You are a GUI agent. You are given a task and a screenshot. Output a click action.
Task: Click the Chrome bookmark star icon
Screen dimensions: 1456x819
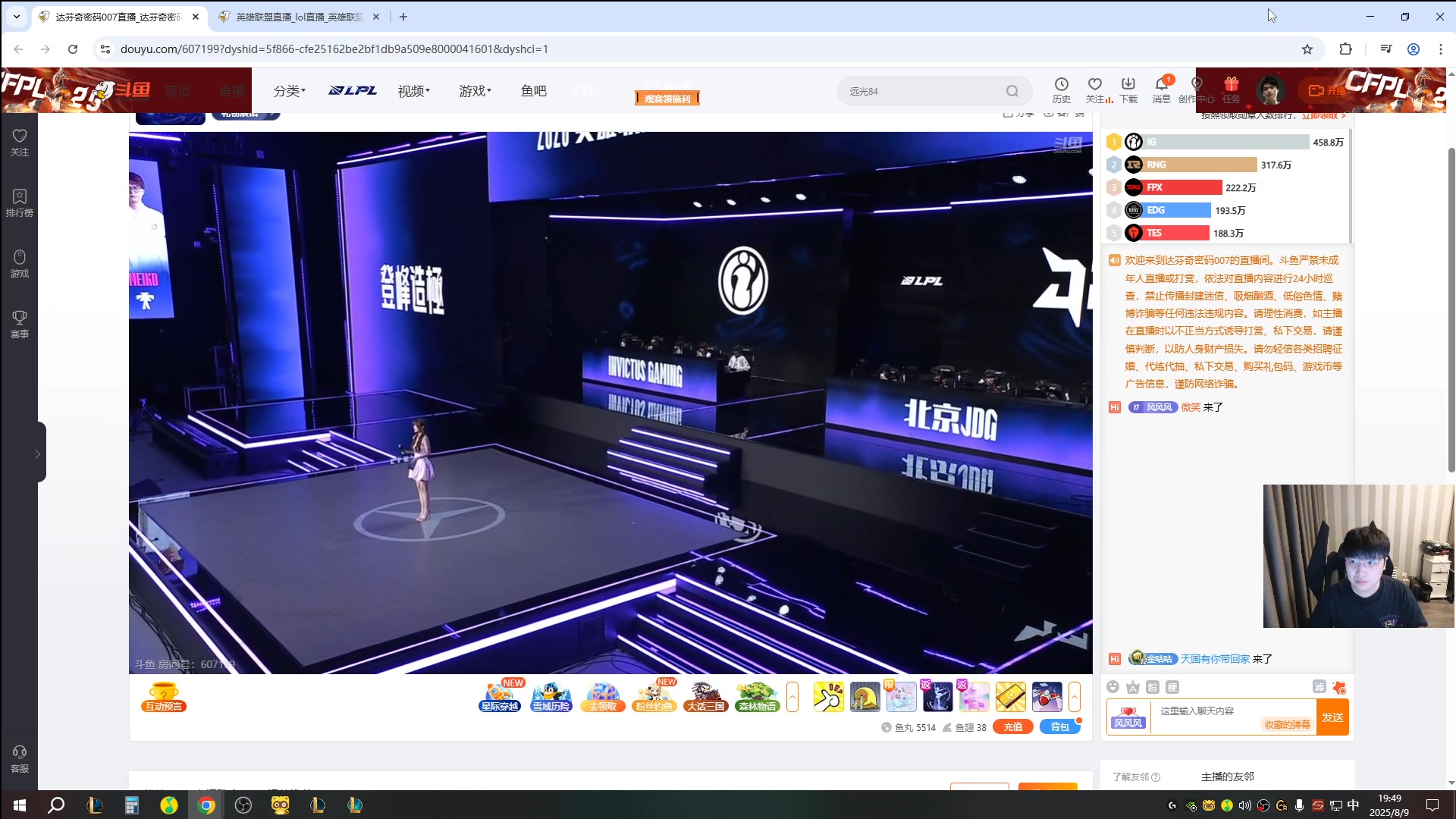(x=1307, y=49)
